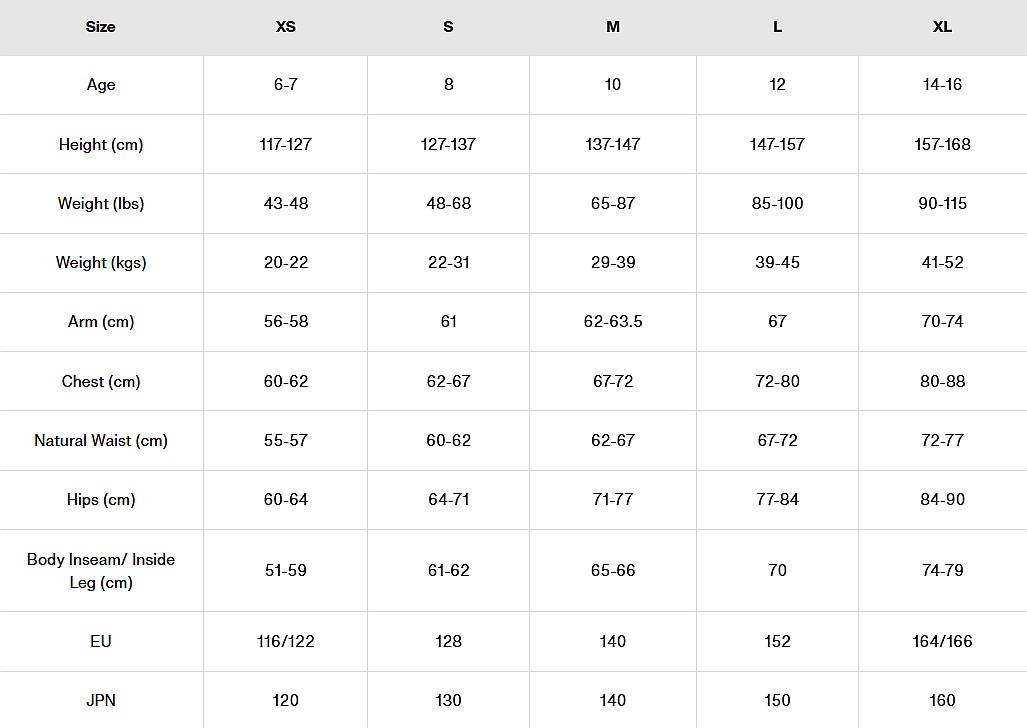Select the 84-90 hips cell
The height and width of the screenshot is (728, 1027).
click(942, 499)
